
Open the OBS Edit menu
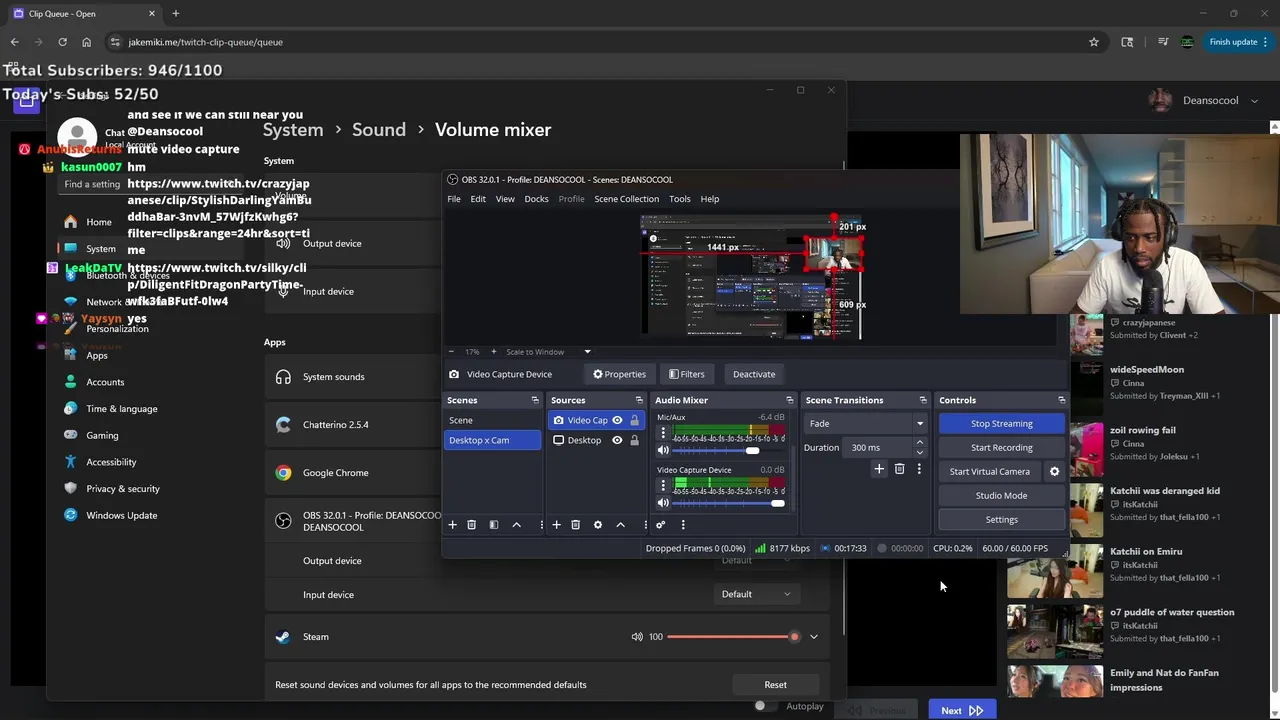[x=478, y=199]
